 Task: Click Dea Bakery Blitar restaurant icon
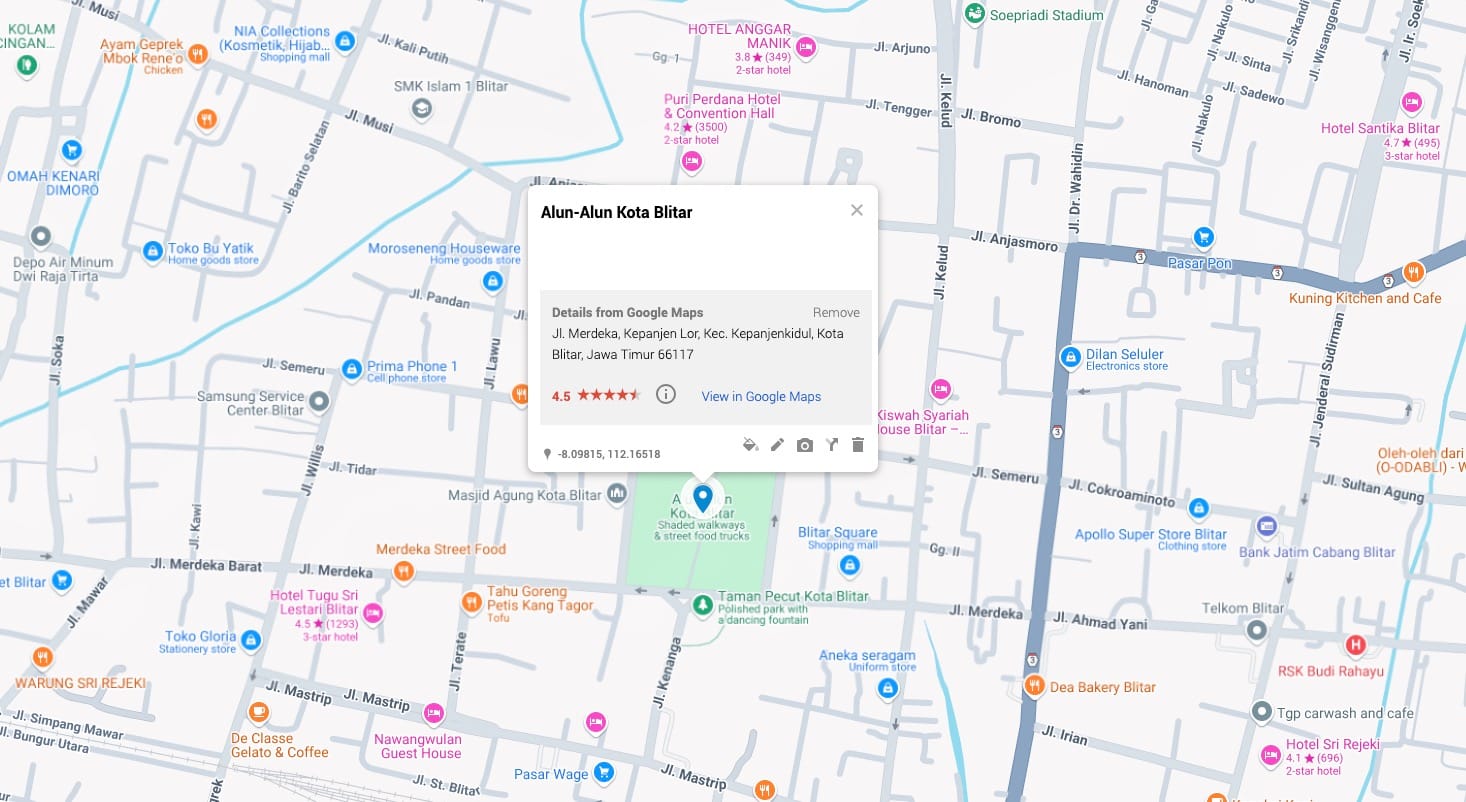[1035, 686]
